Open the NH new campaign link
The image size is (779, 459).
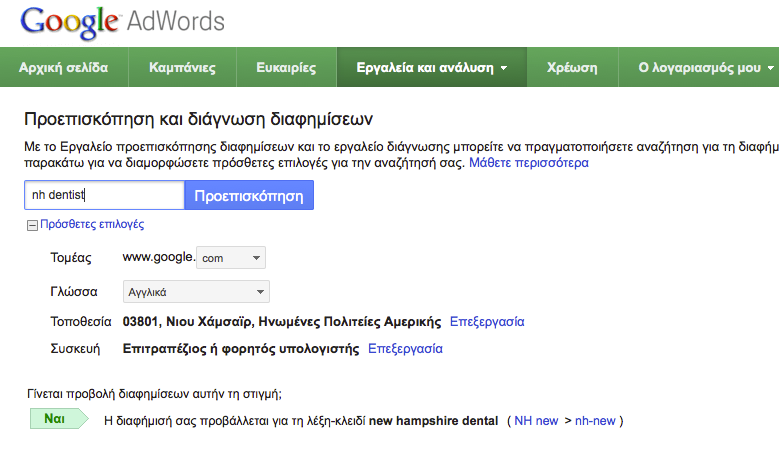coord(536,421)
